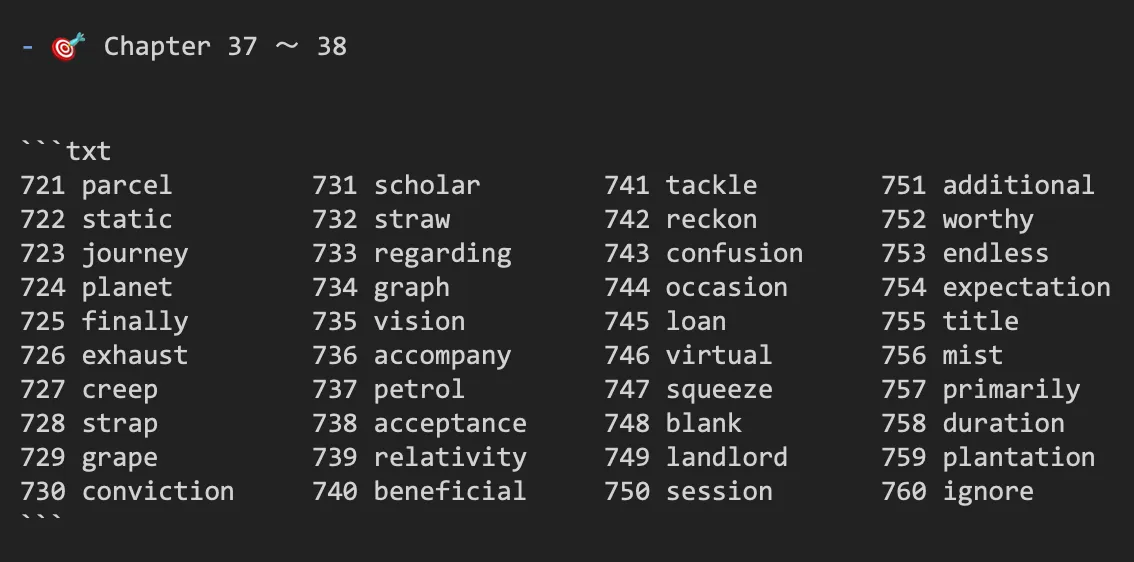
Task: Click the word squeeze
Action: pyautogui.click(x=719, y=390)
